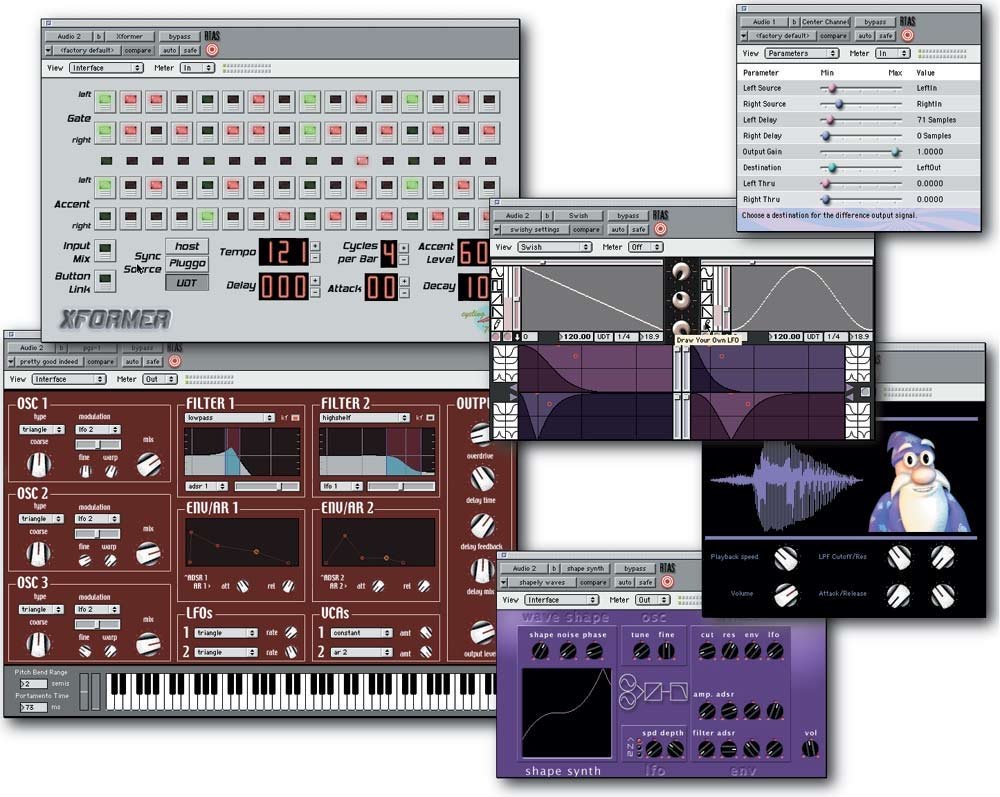
Task: Select UDT as Sync Source in Xformer
Action: tap(186, 282)
